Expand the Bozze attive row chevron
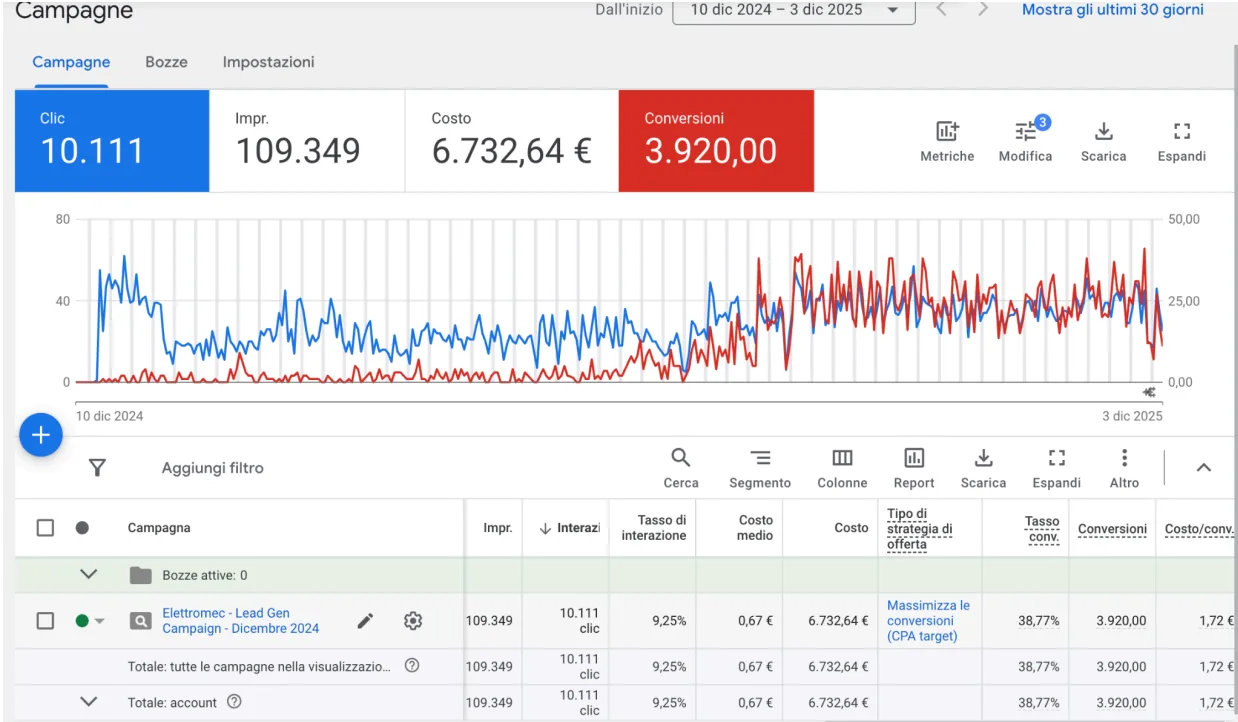Image resolution: width=1238 pixels, height=722 pixels. [x=89, y=575]
